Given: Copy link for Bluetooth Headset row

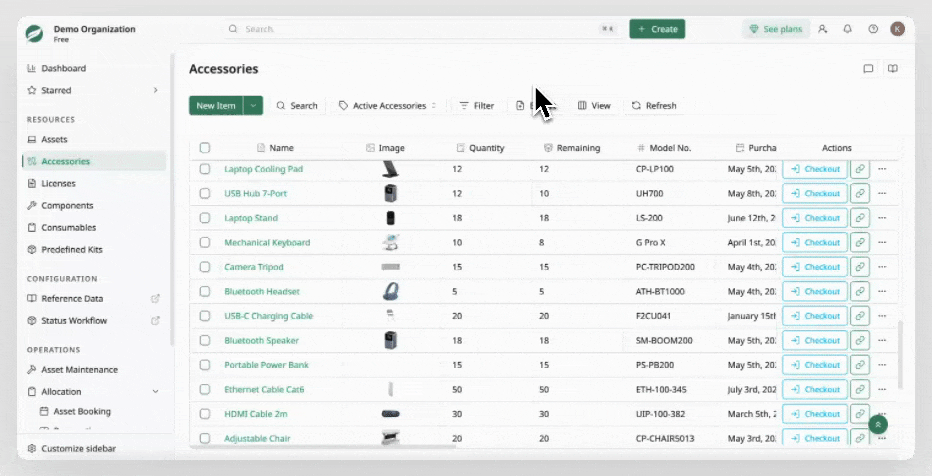Looking at the screenshot, I should pyautogui.click(x=859, y=291).
